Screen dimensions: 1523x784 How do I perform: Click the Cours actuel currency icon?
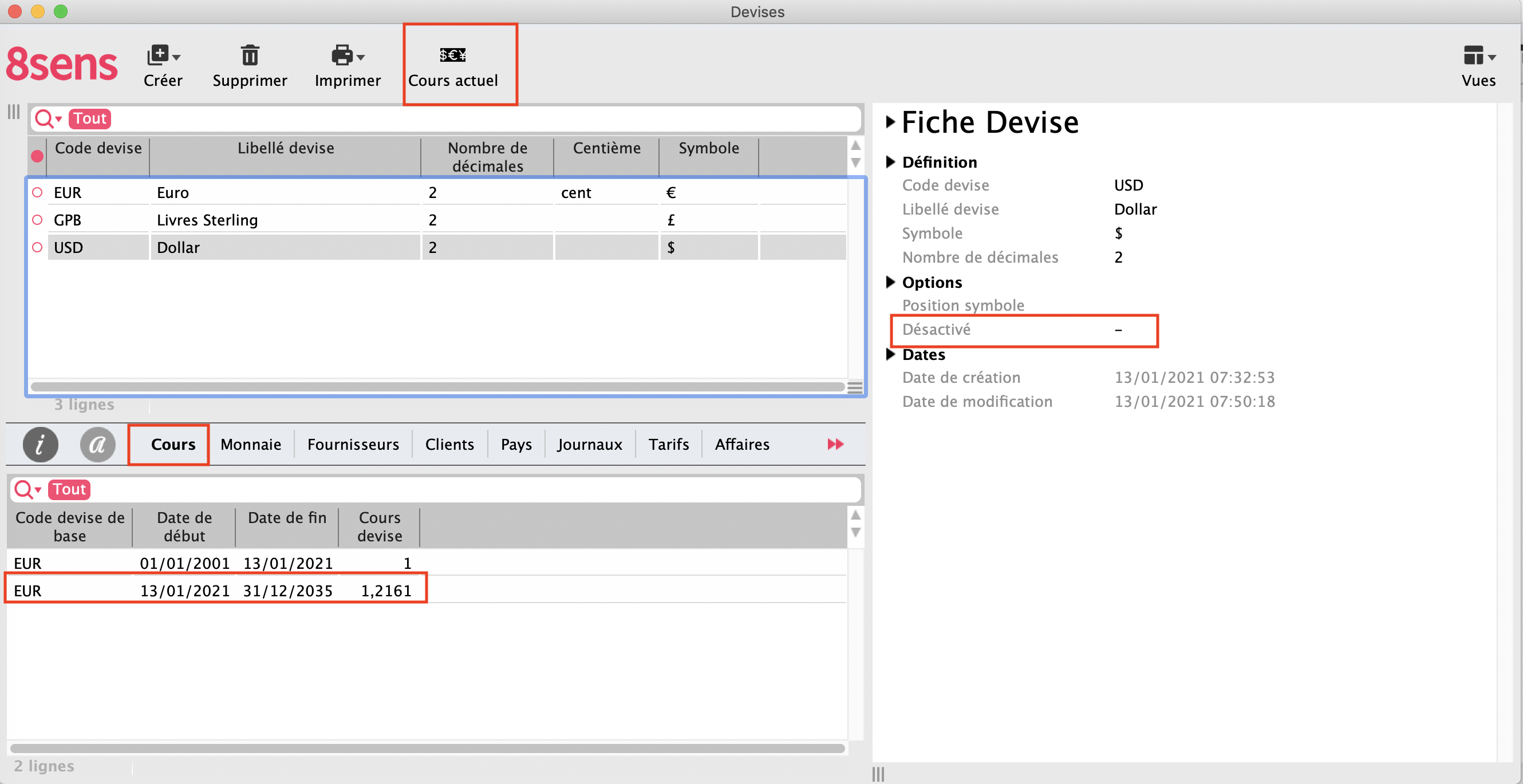pos(453,55)
